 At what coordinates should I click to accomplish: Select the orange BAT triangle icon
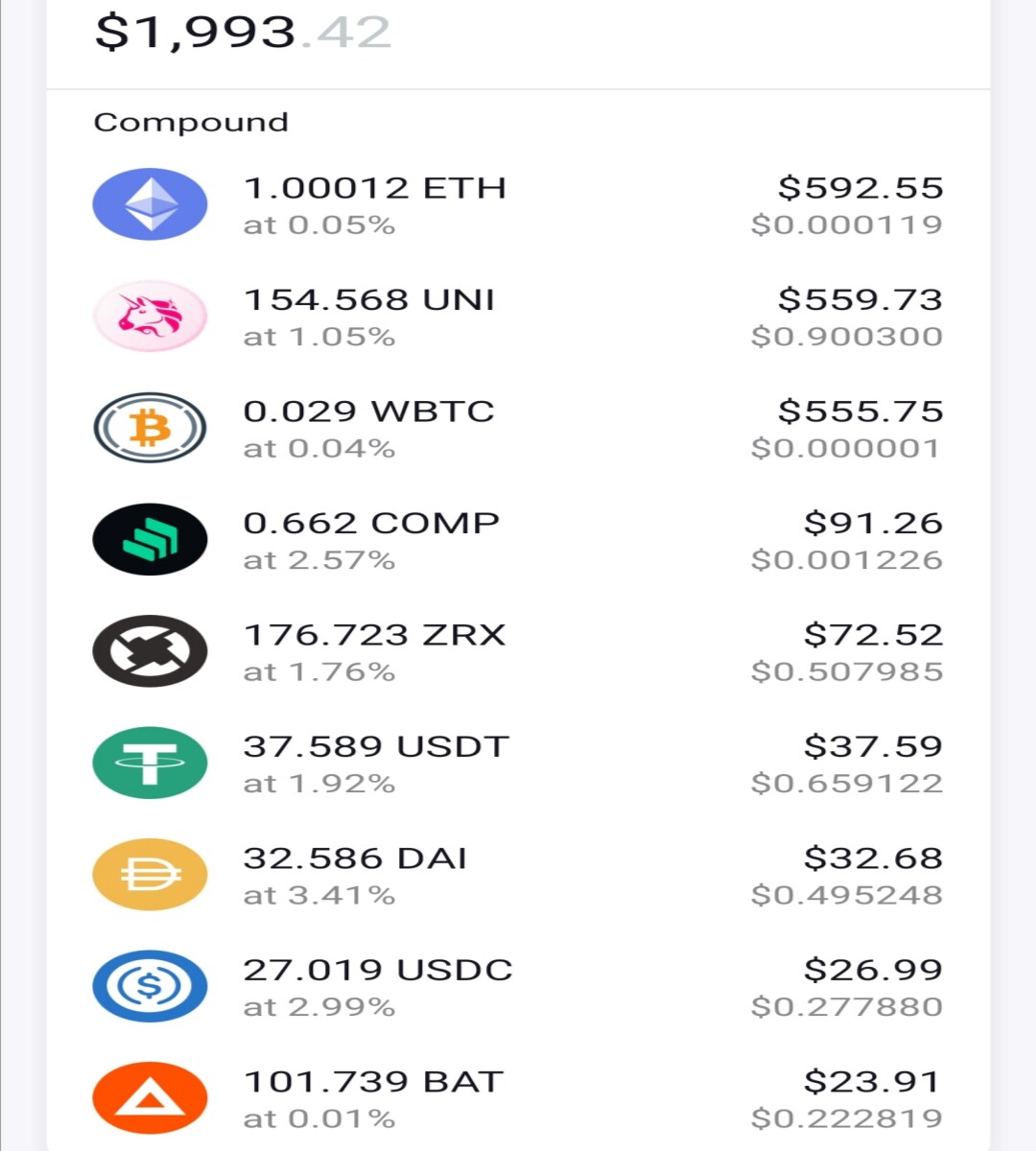(x=150, y=1098)
